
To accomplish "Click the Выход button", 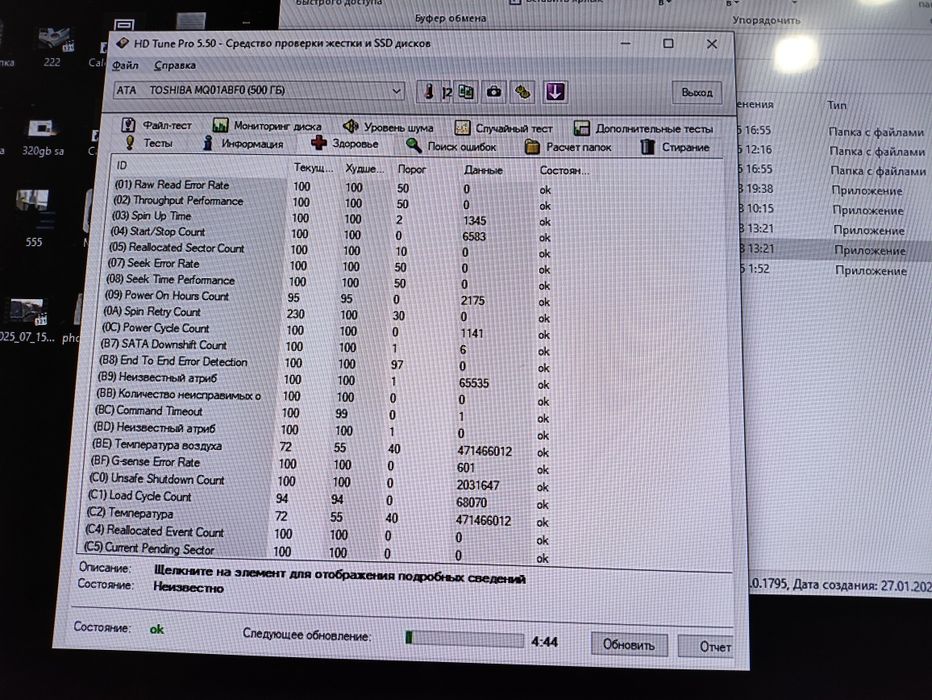I will (x=697, y=93).
